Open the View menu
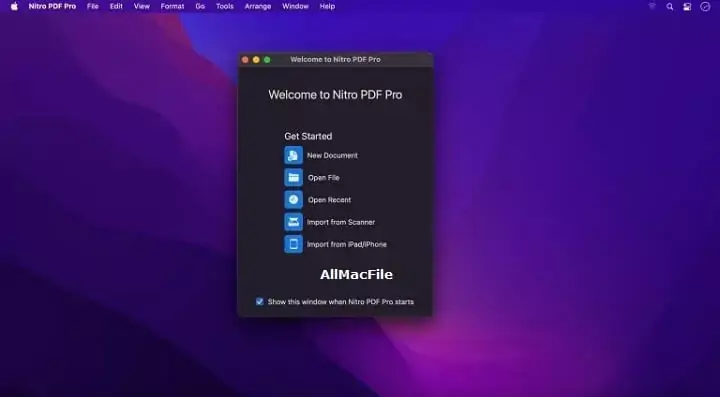720x397 pixels. 141,6
